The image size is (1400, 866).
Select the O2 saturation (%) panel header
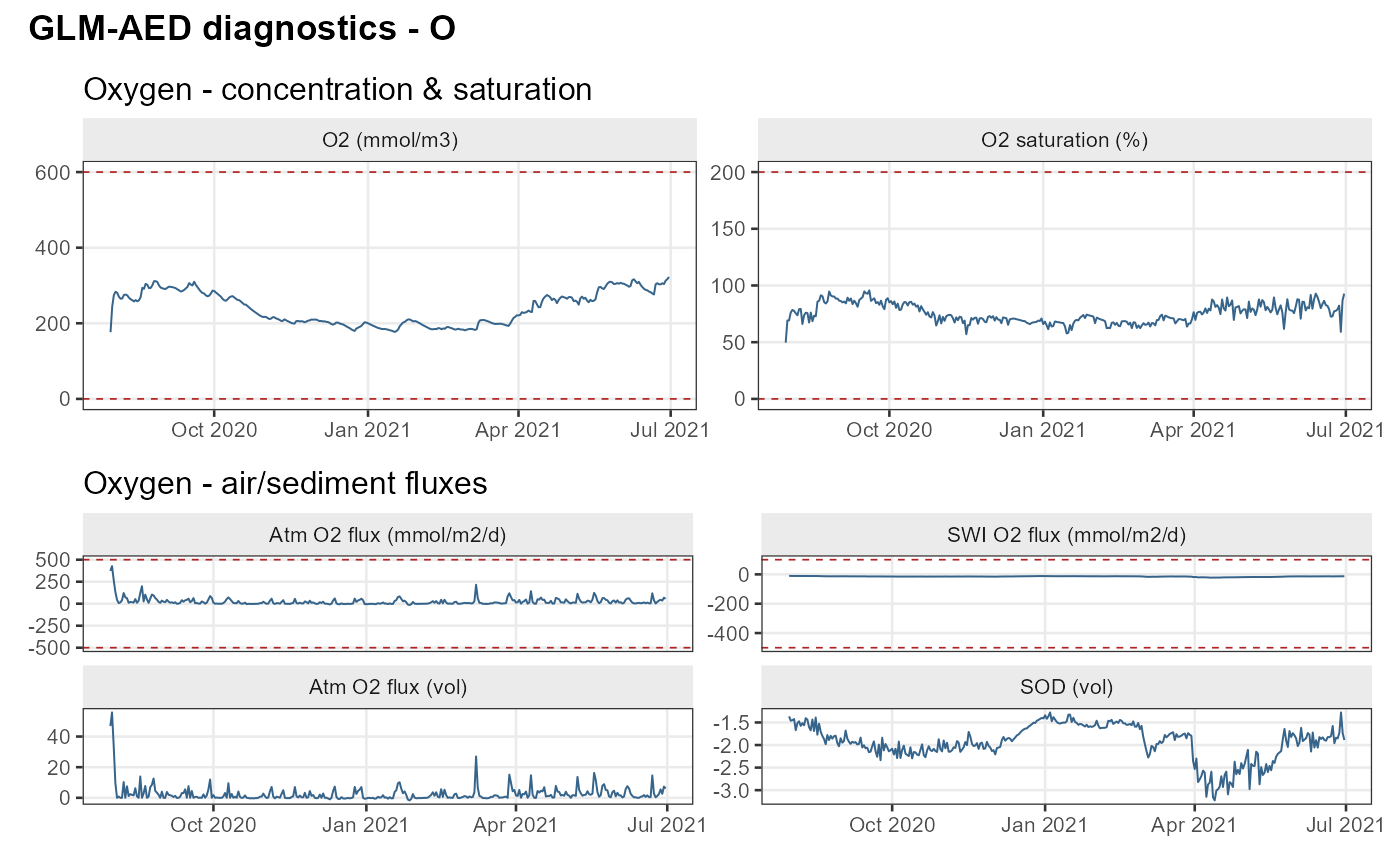point(1064,140)
